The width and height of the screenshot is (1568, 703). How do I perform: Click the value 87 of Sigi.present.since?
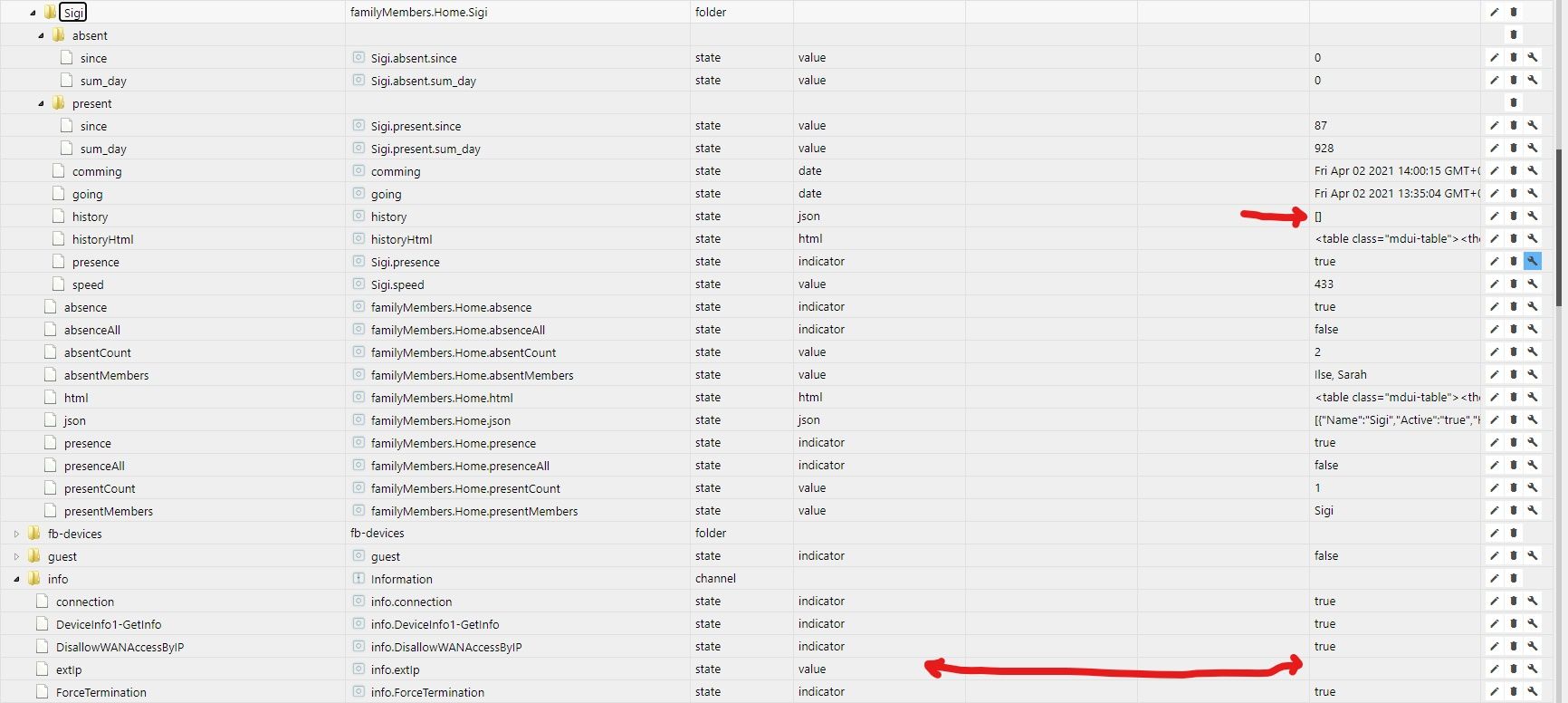[x=1321, y=126]
